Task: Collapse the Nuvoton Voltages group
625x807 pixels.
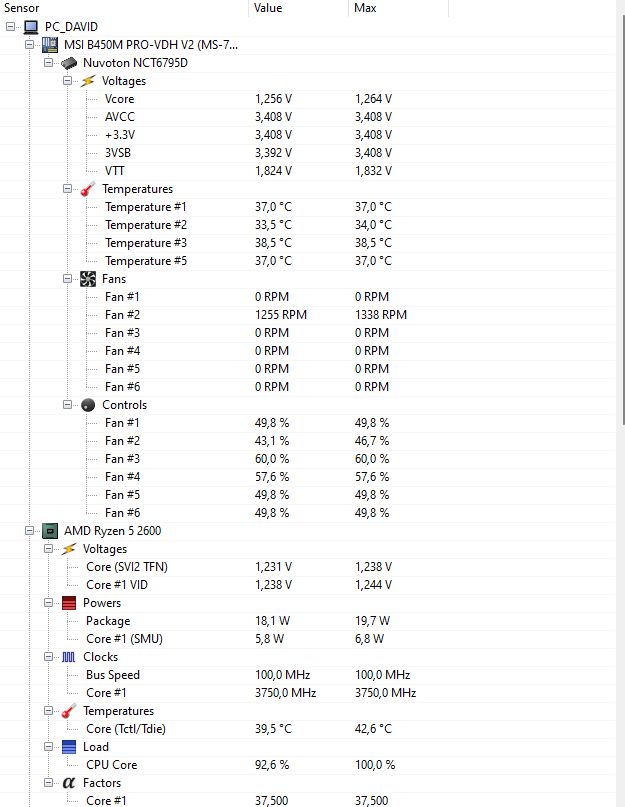Action: tap(67, 81)
